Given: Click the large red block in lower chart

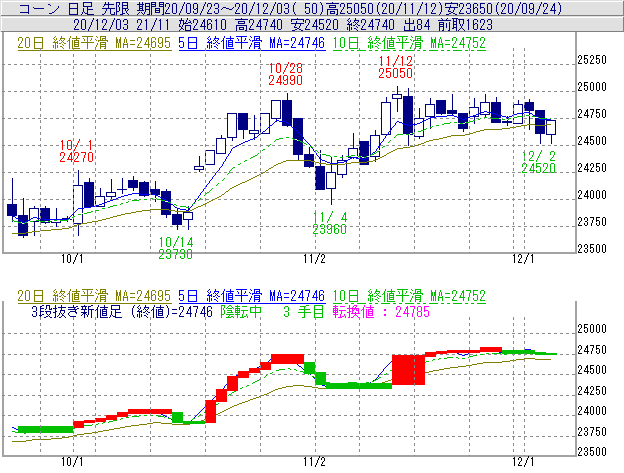Looking at the screenshot, I should click(408, 370).
